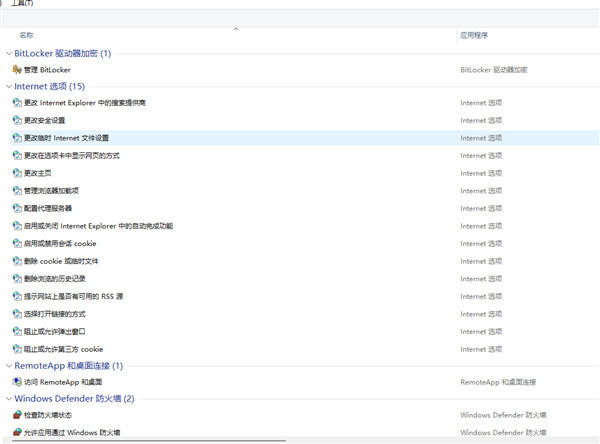Screen dimensions: 600x444
Task: Click the icon for 更改临时 Internet 文件设置
Action: click(17, 138)
